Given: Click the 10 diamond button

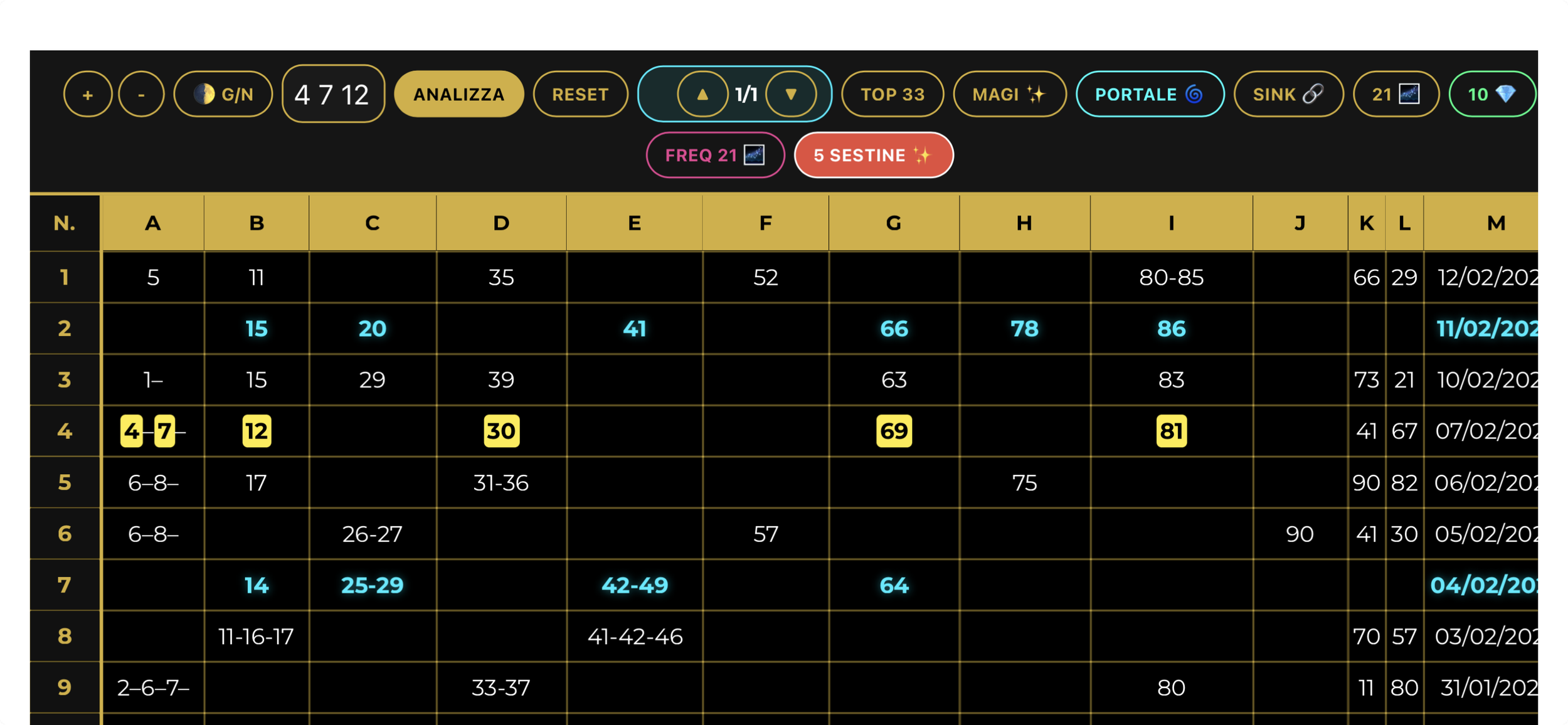Looking at the screenshot, I should click(1491, 95).
